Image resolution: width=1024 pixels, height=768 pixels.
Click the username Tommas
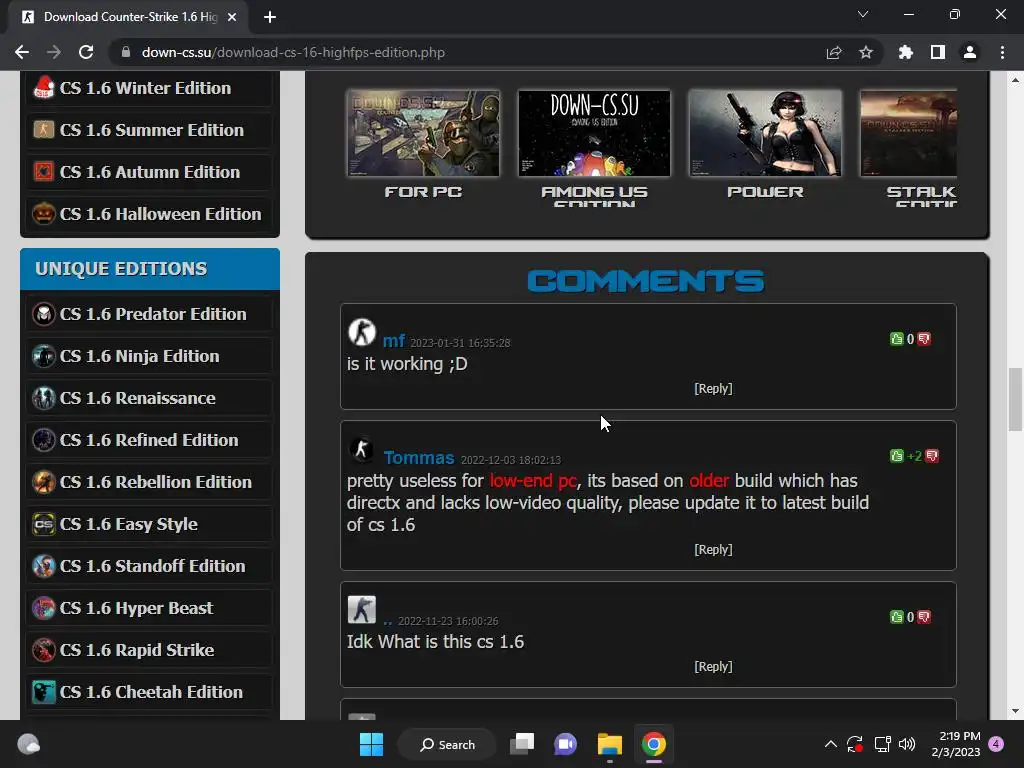point(419,458)
